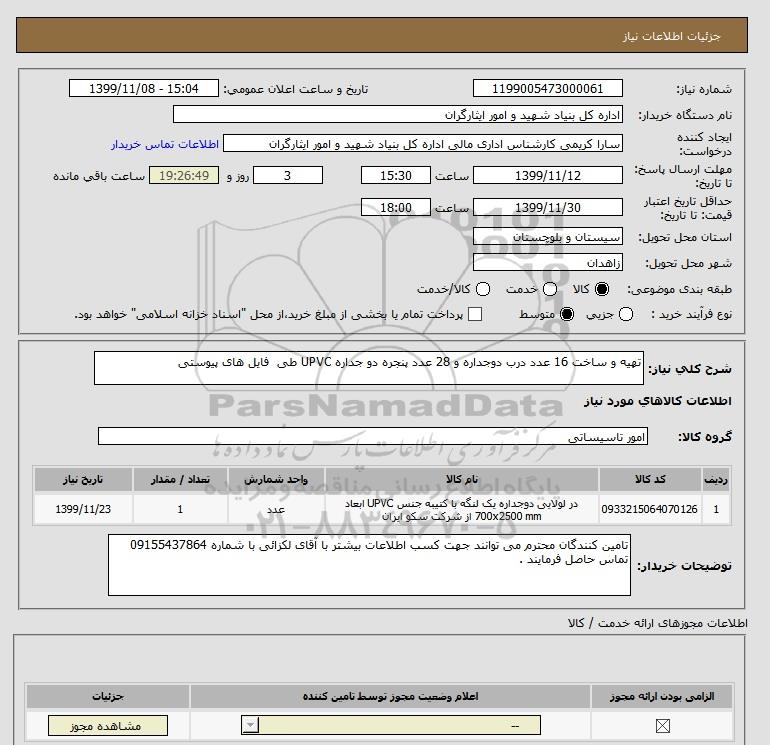Click the buyer notes text area
Screen dimensions: 770x745
click(369, 565)
